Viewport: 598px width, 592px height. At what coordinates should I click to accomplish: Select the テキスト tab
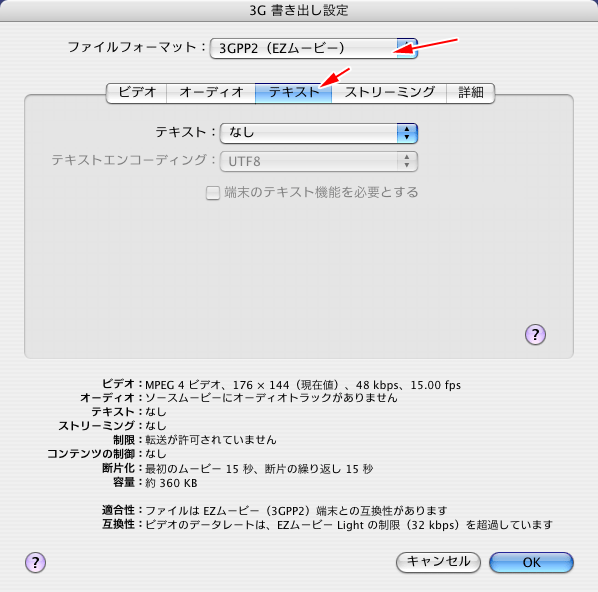(x=293, y=93)
